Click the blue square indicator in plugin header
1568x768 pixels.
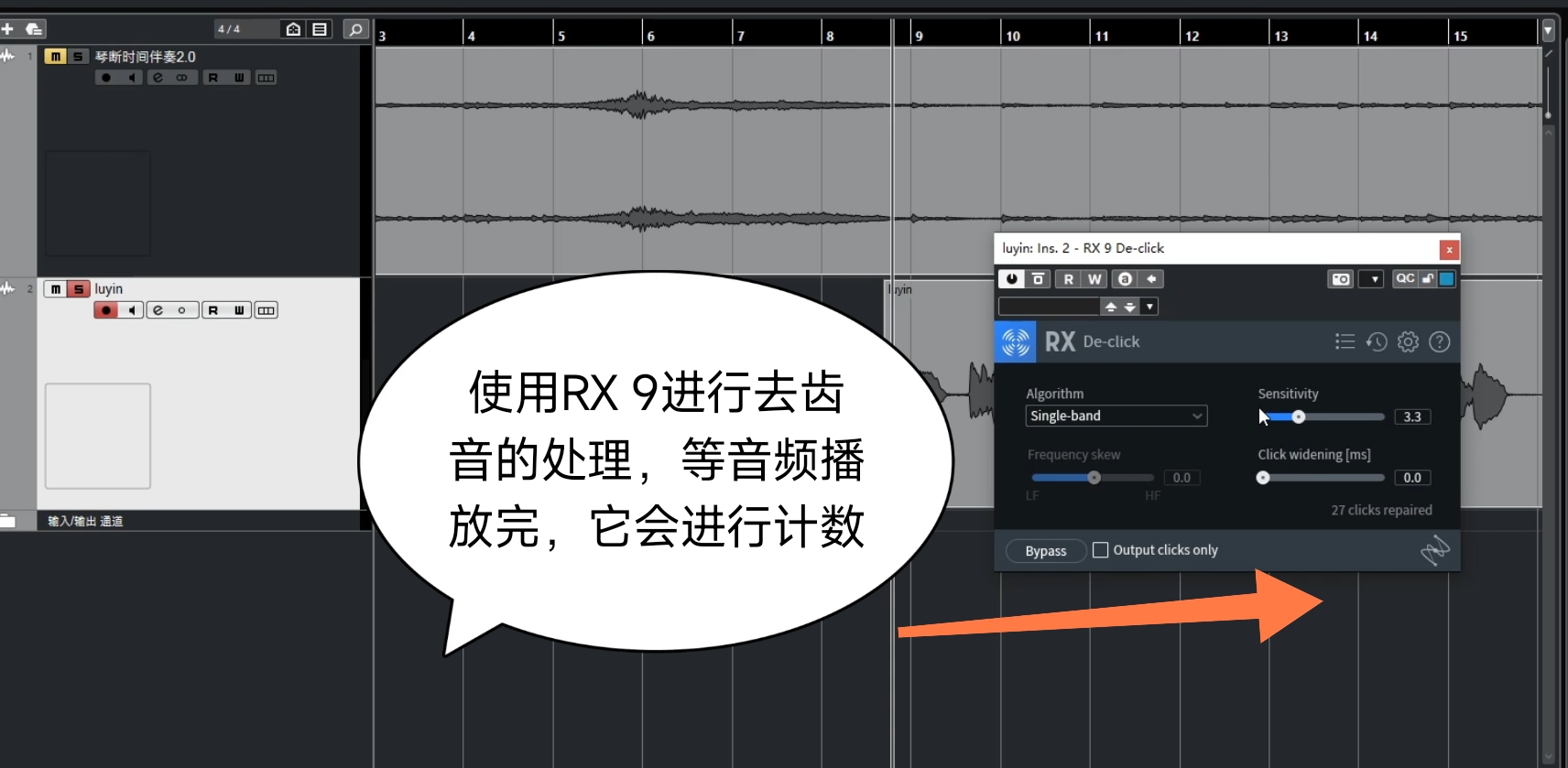[1447, 279]
